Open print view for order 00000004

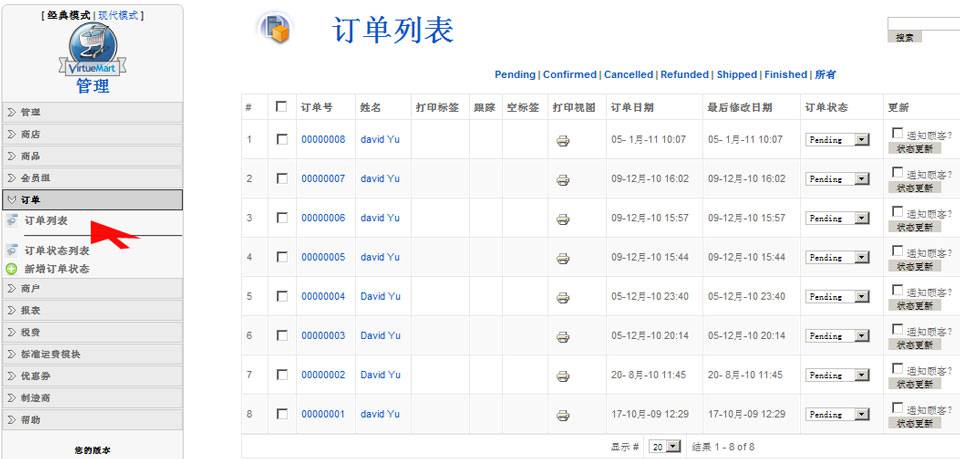tap(563, 297)
